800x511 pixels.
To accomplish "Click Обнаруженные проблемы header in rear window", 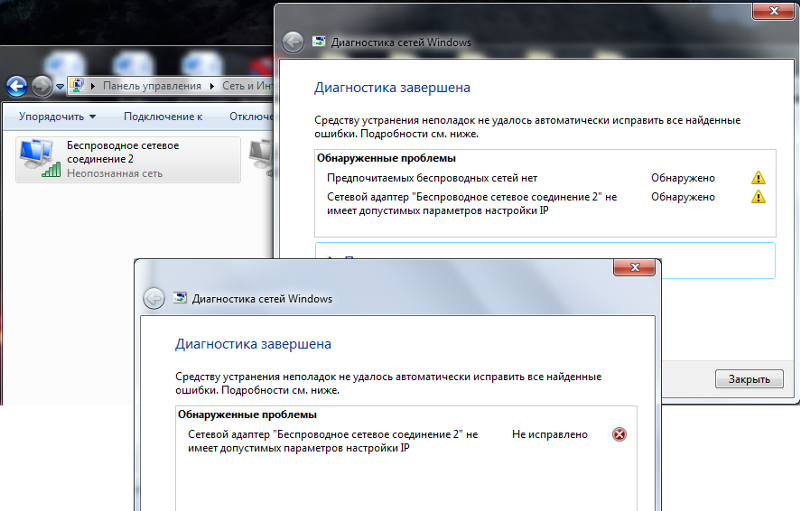I will point(386,158).
